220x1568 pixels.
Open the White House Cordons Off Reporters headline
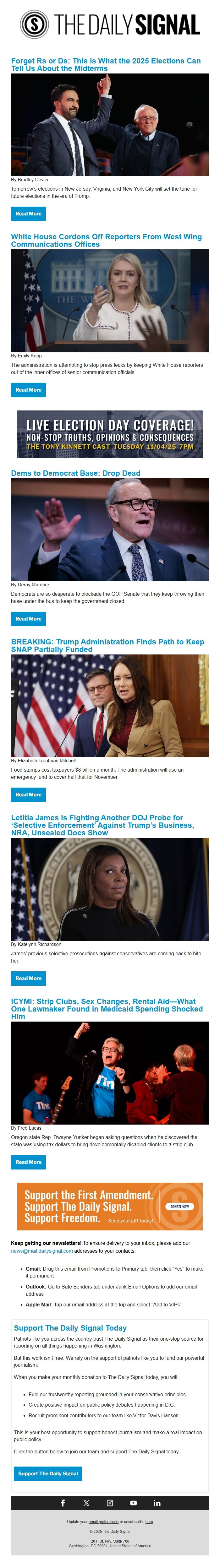point(106,241)
